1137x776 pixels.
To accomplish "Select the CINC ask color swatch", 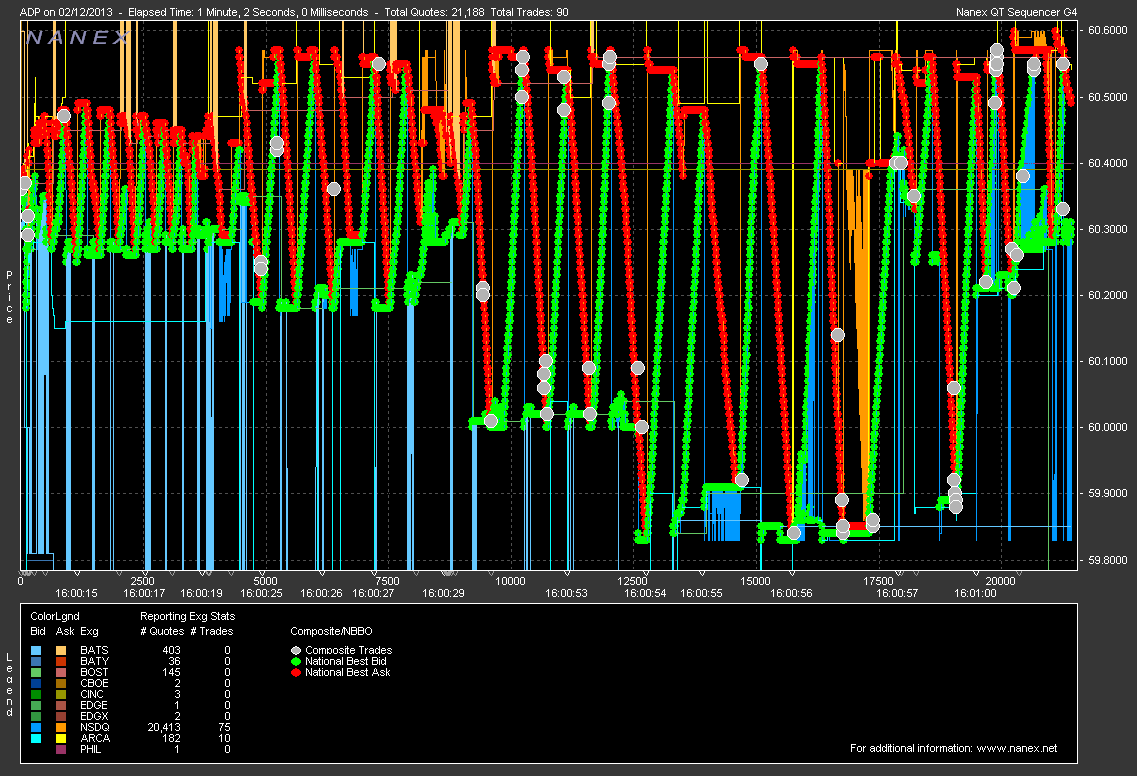I will point(61,694).
